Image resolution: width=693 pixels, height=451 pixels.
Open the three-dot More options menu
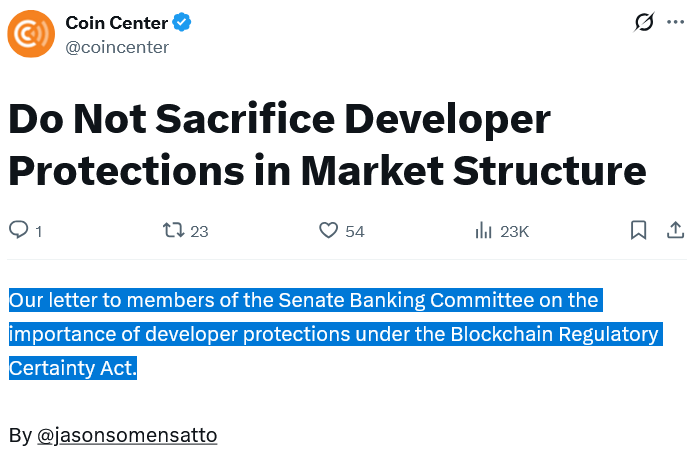coord(676,23)
